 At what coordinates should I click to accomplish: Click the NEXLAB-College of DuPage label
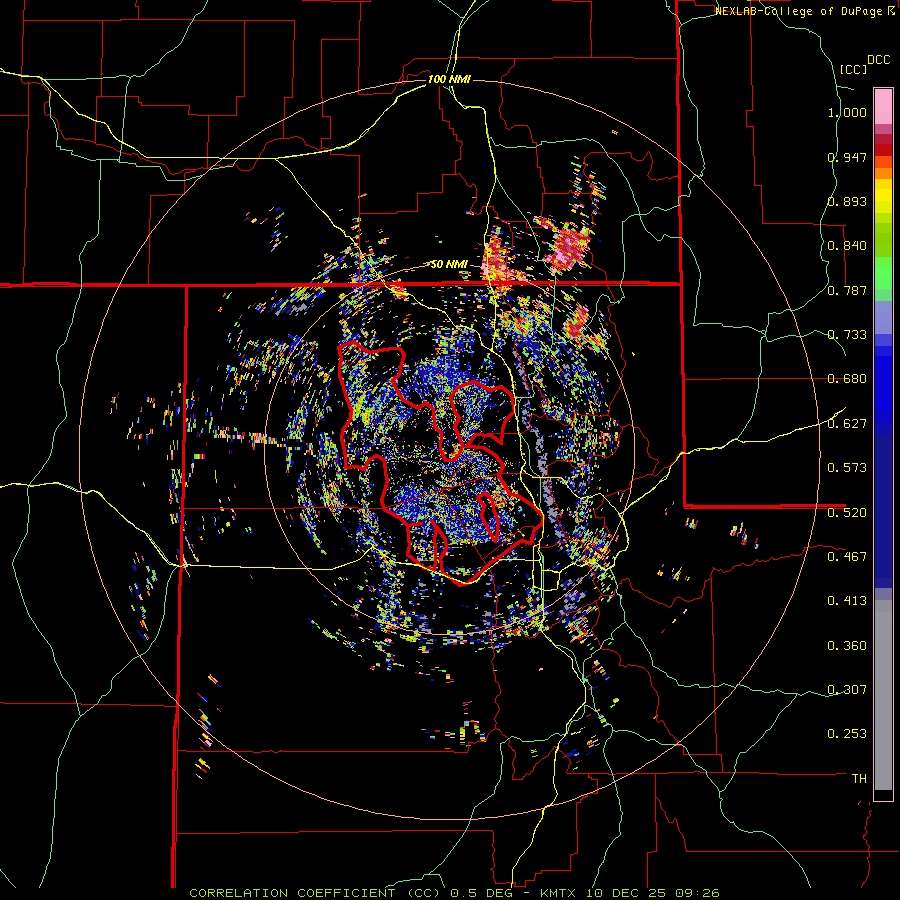[x=800, y=11]
